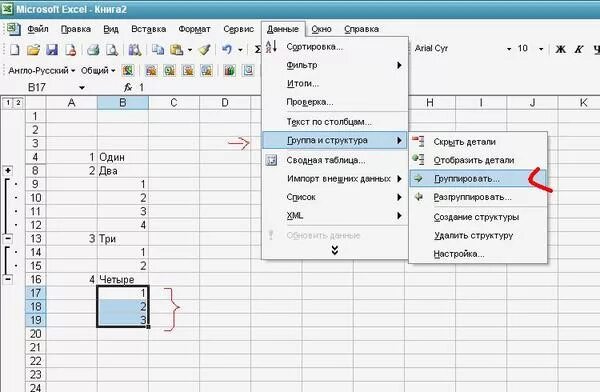
Task: Open the Англо-Русский dropdown
Action: 42,70
